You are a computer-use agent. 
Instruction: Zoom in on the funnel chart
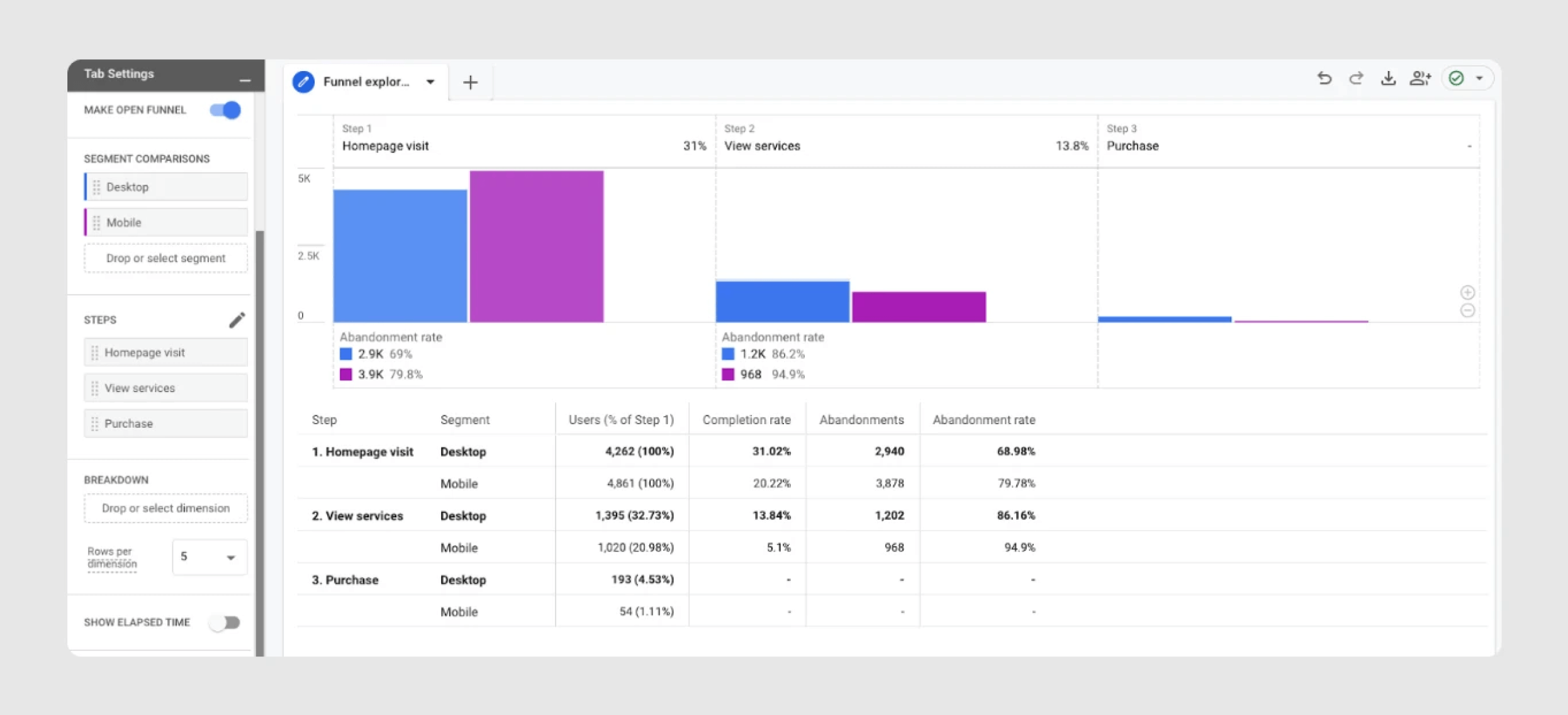[x=1467, y=292]
